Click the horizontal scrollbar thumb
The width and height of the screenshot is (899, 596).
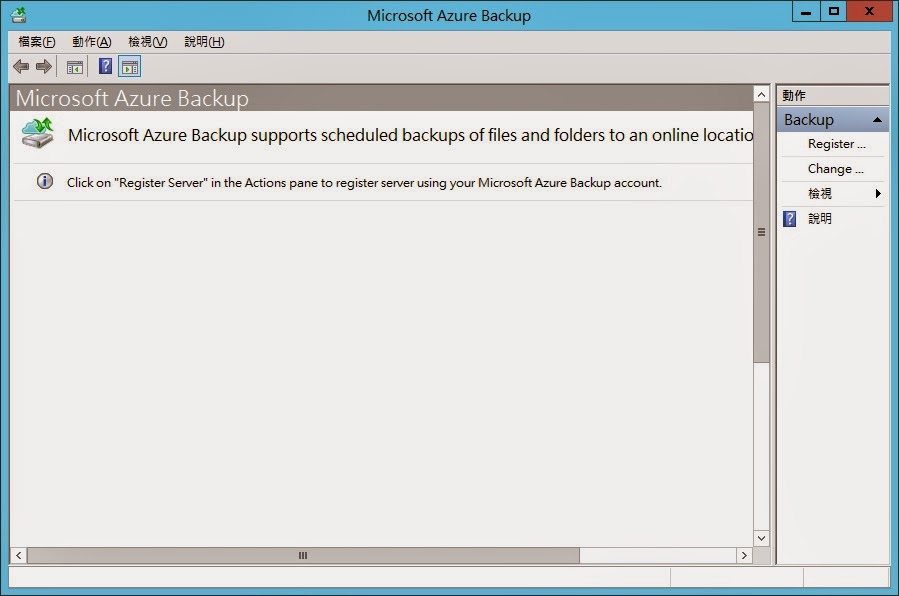(x=303, y=555)
